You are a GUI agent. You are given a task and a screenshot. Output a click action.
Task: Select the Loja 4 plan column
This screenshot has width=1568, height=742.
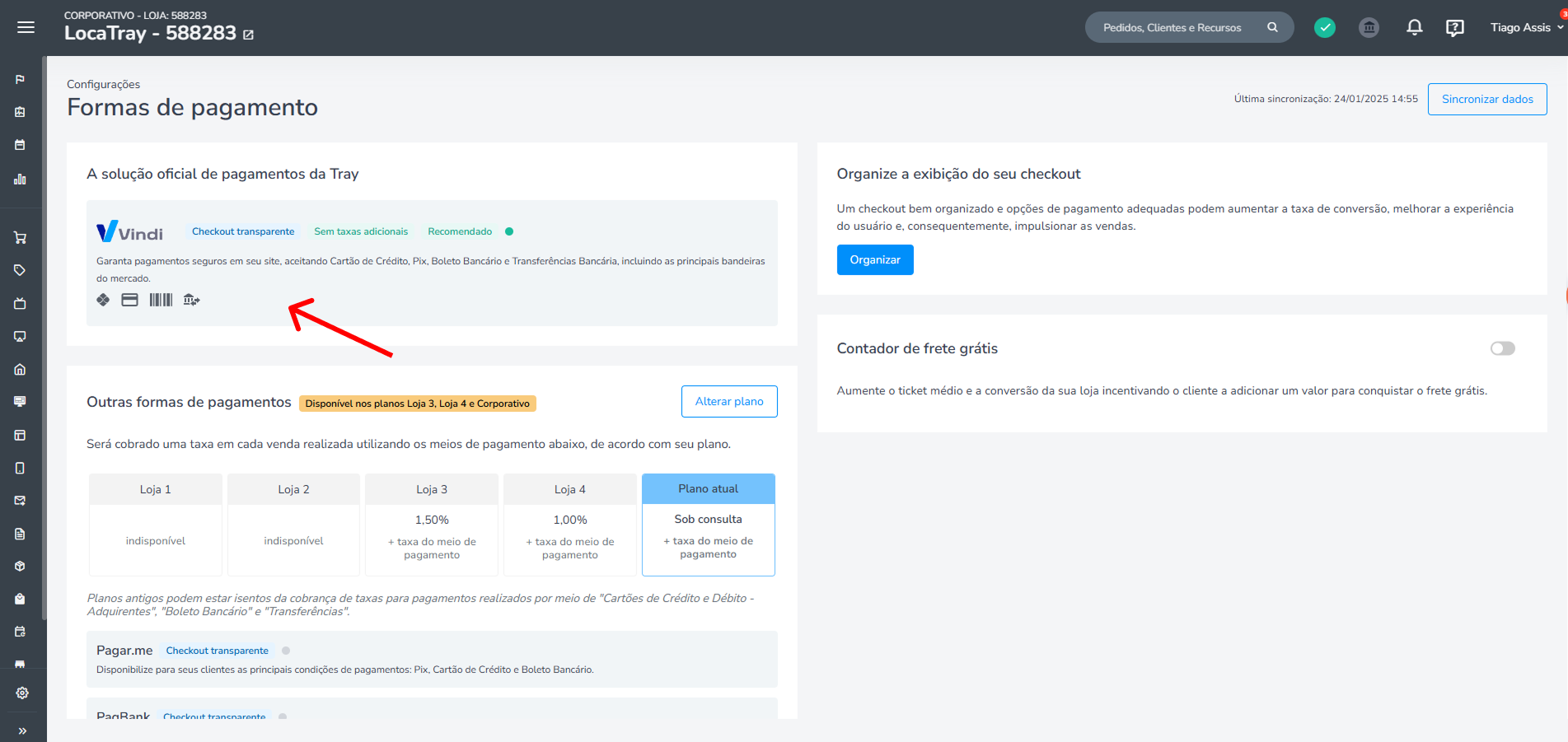570,525
